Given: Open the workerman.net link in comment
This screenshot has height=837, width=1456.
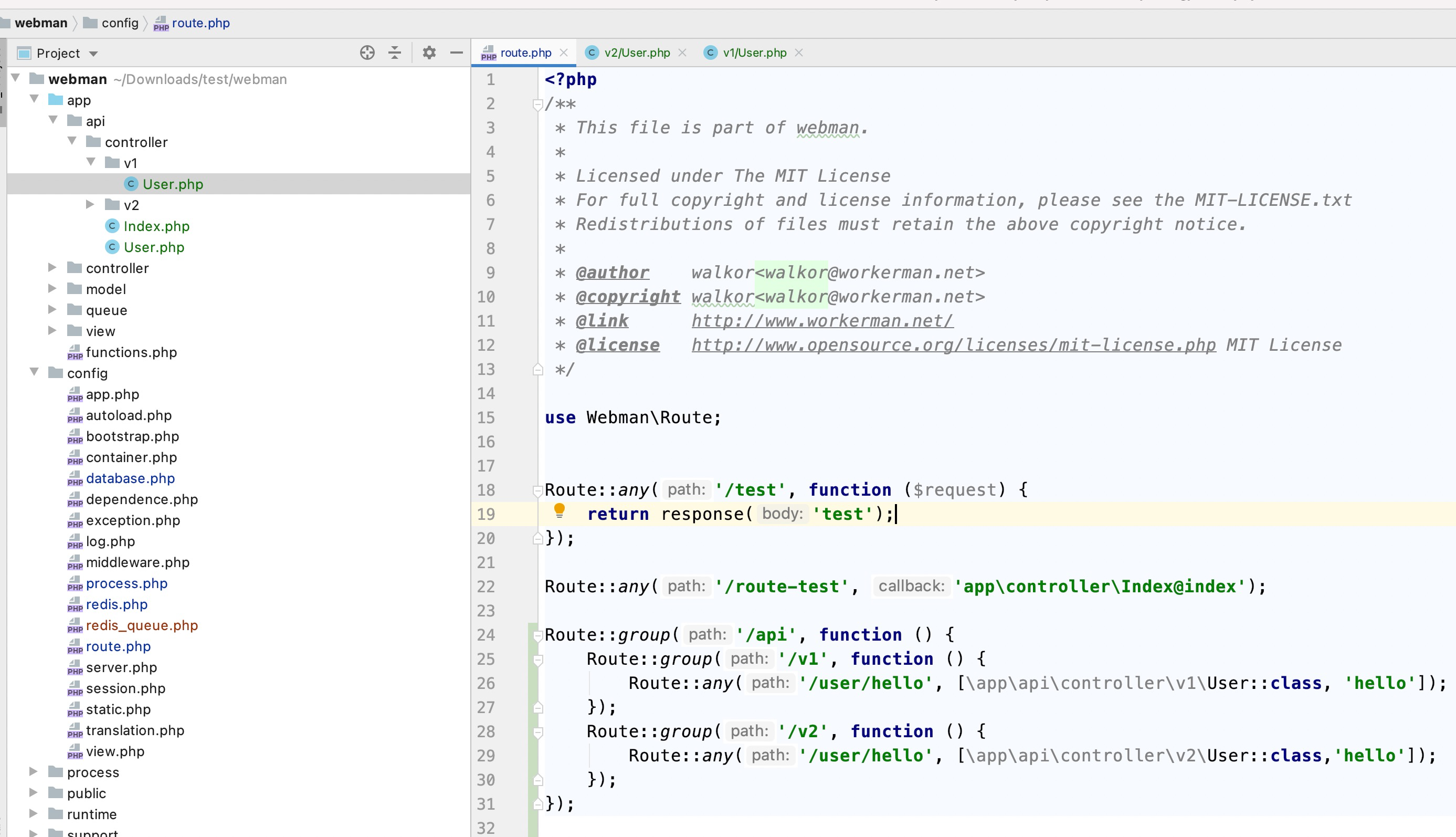Looking at the screenshot, I should coord(822,321).
